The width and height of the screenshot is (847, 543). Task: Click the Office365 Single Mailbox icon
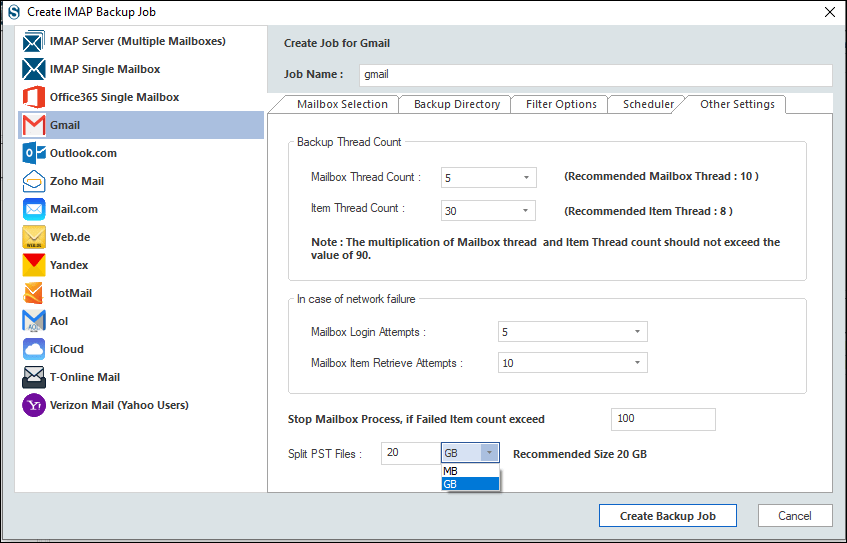pos(33,97)
